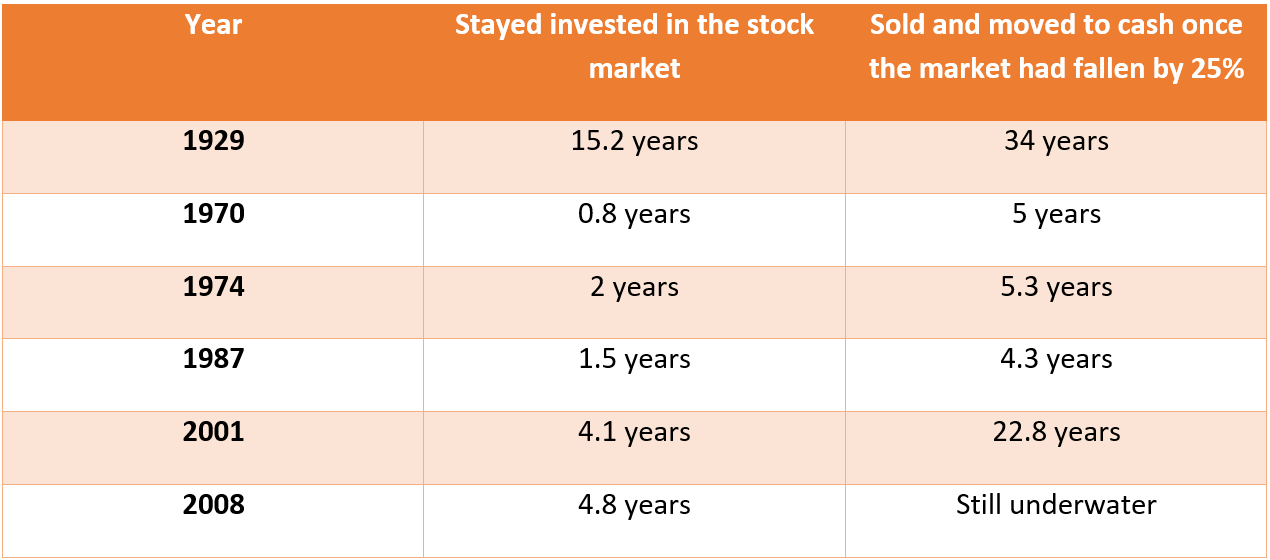Click the "Year" column header
Image resolution: width=1270 pixels, height=560 pixels.
click(213, 26)
